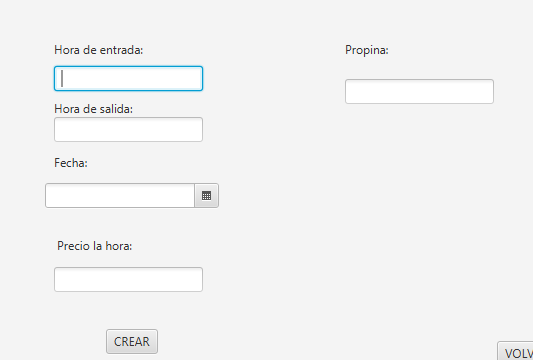Show the date popup using the grid icon

coord(207,195)
